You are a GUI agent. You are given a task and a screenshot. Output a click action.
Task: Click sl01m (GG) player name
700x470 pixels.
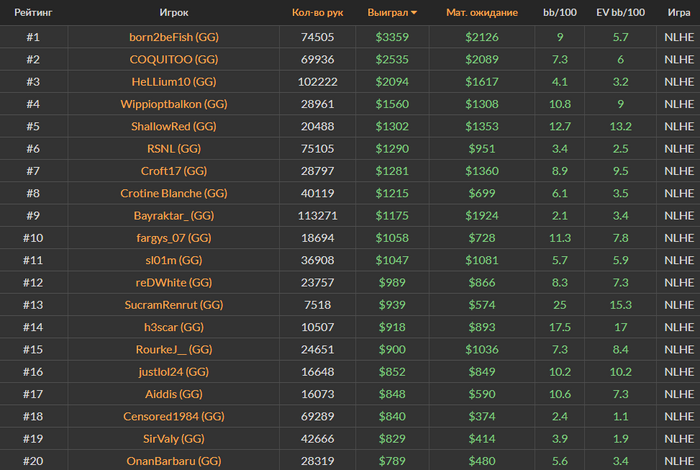(x=174, y=260)
